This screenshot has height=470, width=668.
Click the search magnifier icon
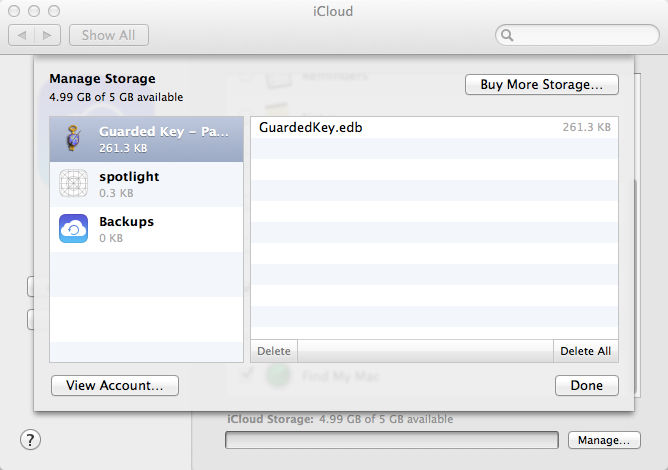pos(507,35)
